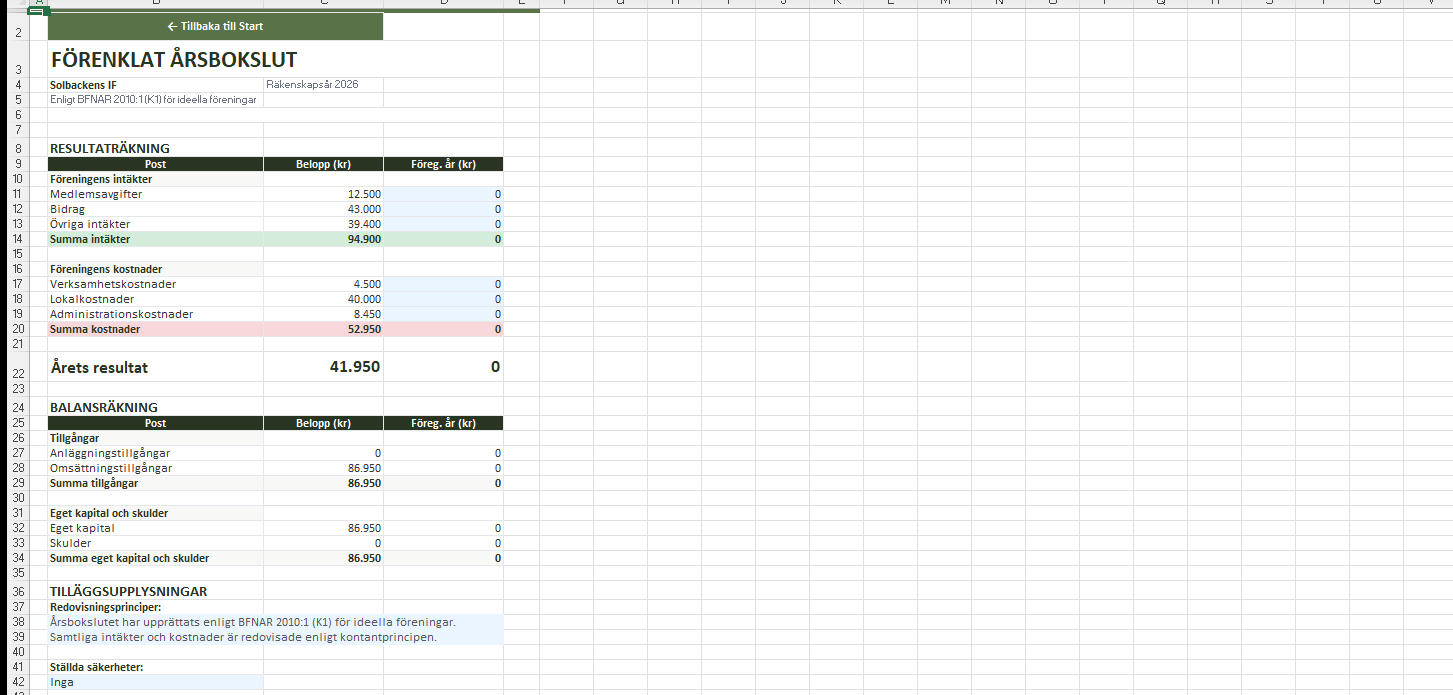Click the Solbackens IF name cell

coord(155,85)
